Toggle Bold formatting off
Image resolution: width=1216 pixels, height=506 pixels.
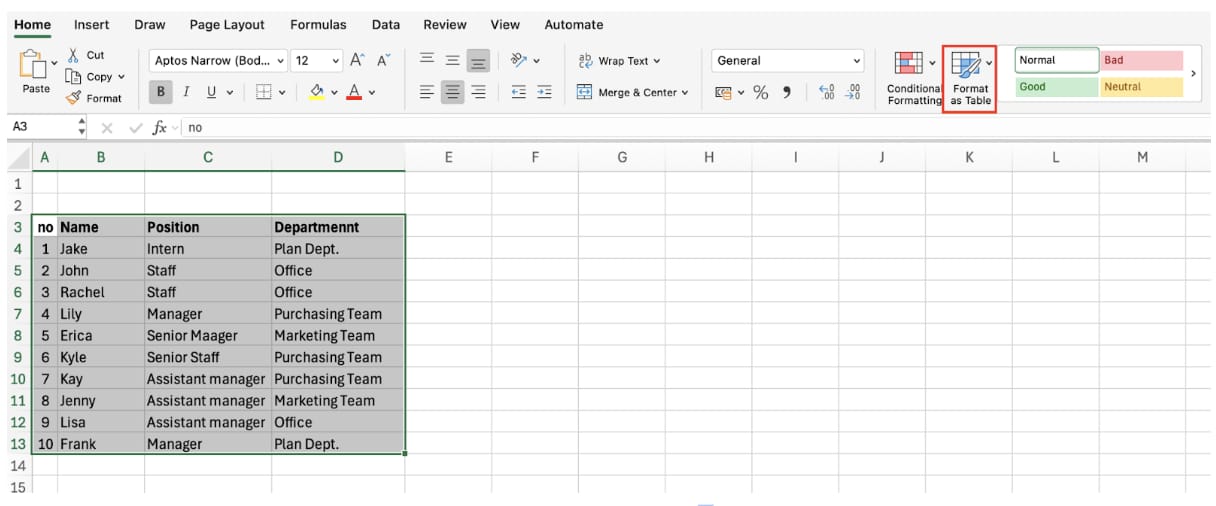(160, 92)
